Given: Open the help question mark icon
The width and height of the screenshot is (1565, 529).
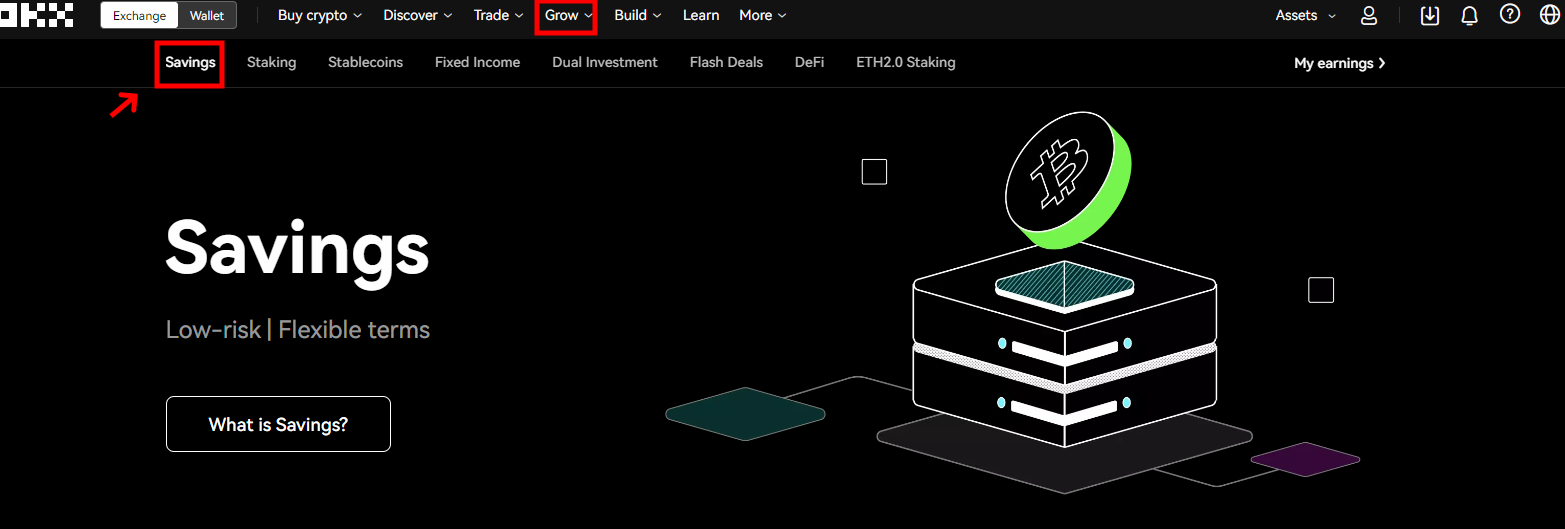Looking at the screenshot, I should coord(1510,14).
